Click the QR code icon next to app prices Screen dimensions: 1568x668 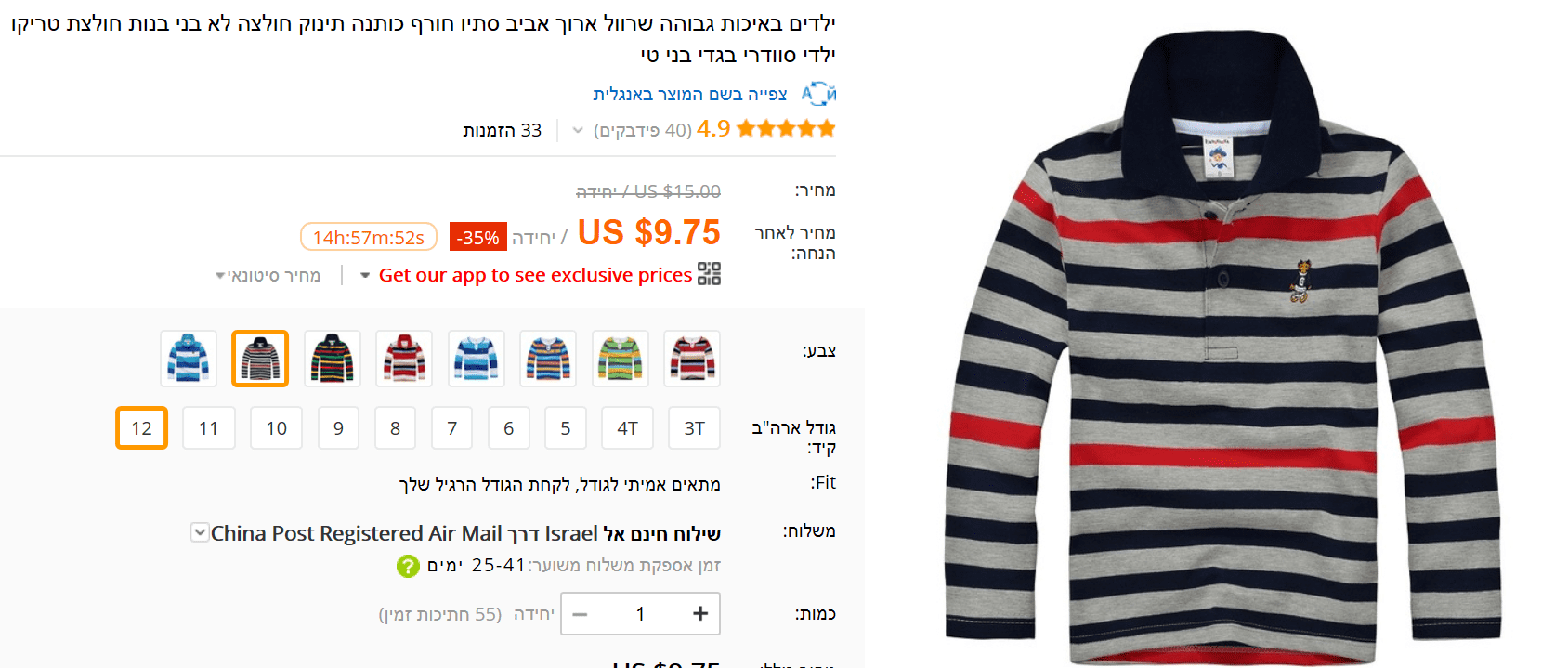709,274
